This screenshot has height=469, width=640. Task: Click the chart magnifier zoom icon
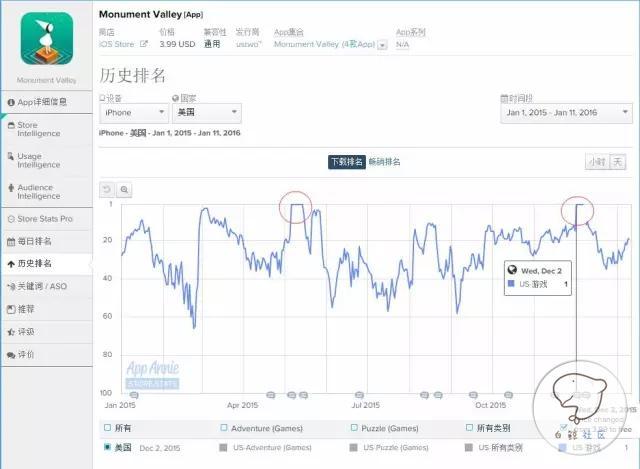(x=124, y=189)
